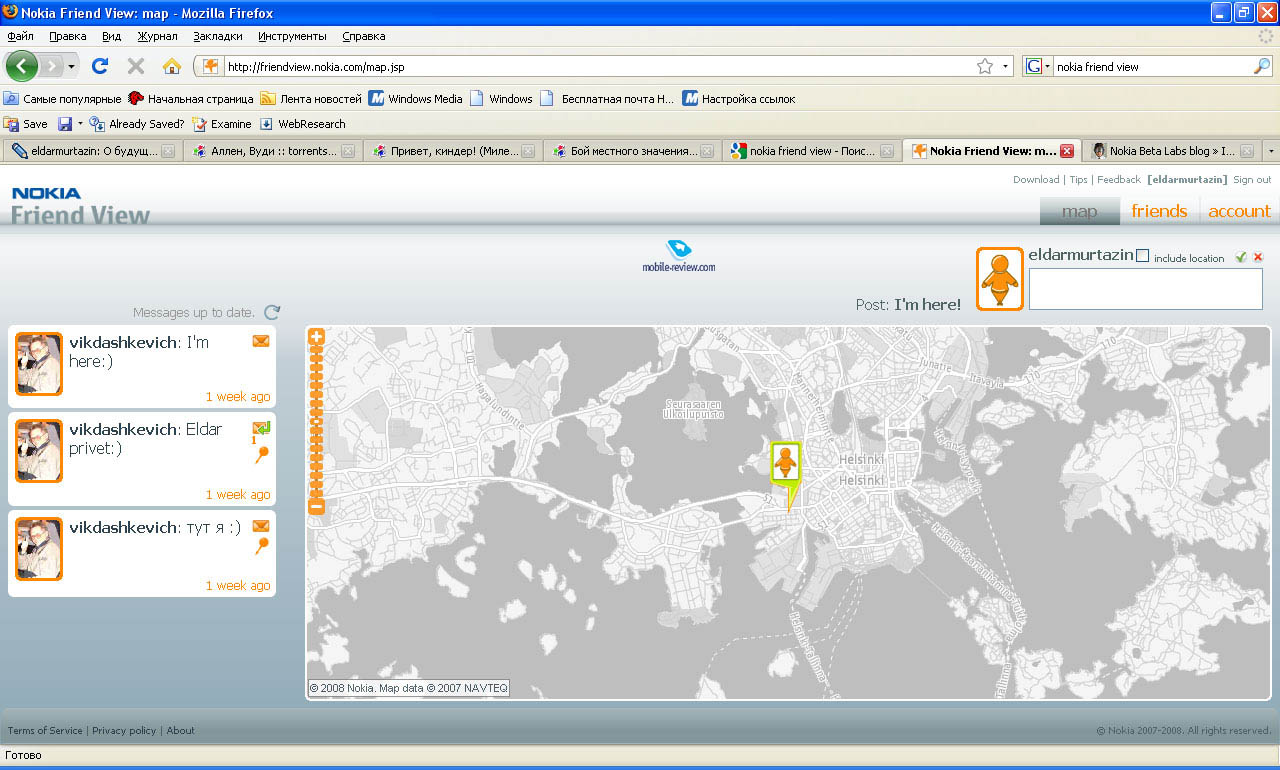Click the location pin icon on "тут я :)" message
The width and height of the screenshot is (1280, 770).
(x=261, y=546)
